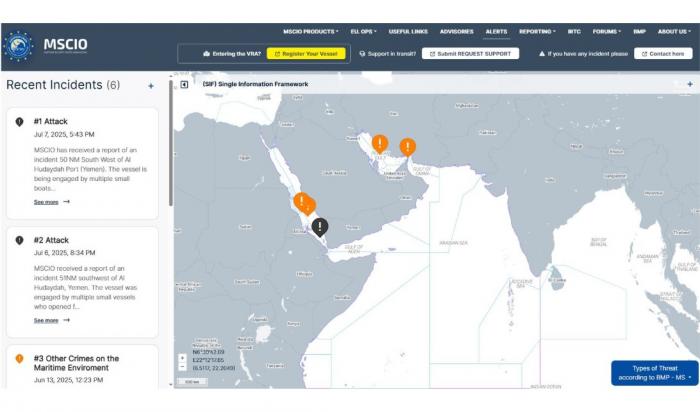
Task: Click the MSCIO globe logo
Action: tap(18, 46)
